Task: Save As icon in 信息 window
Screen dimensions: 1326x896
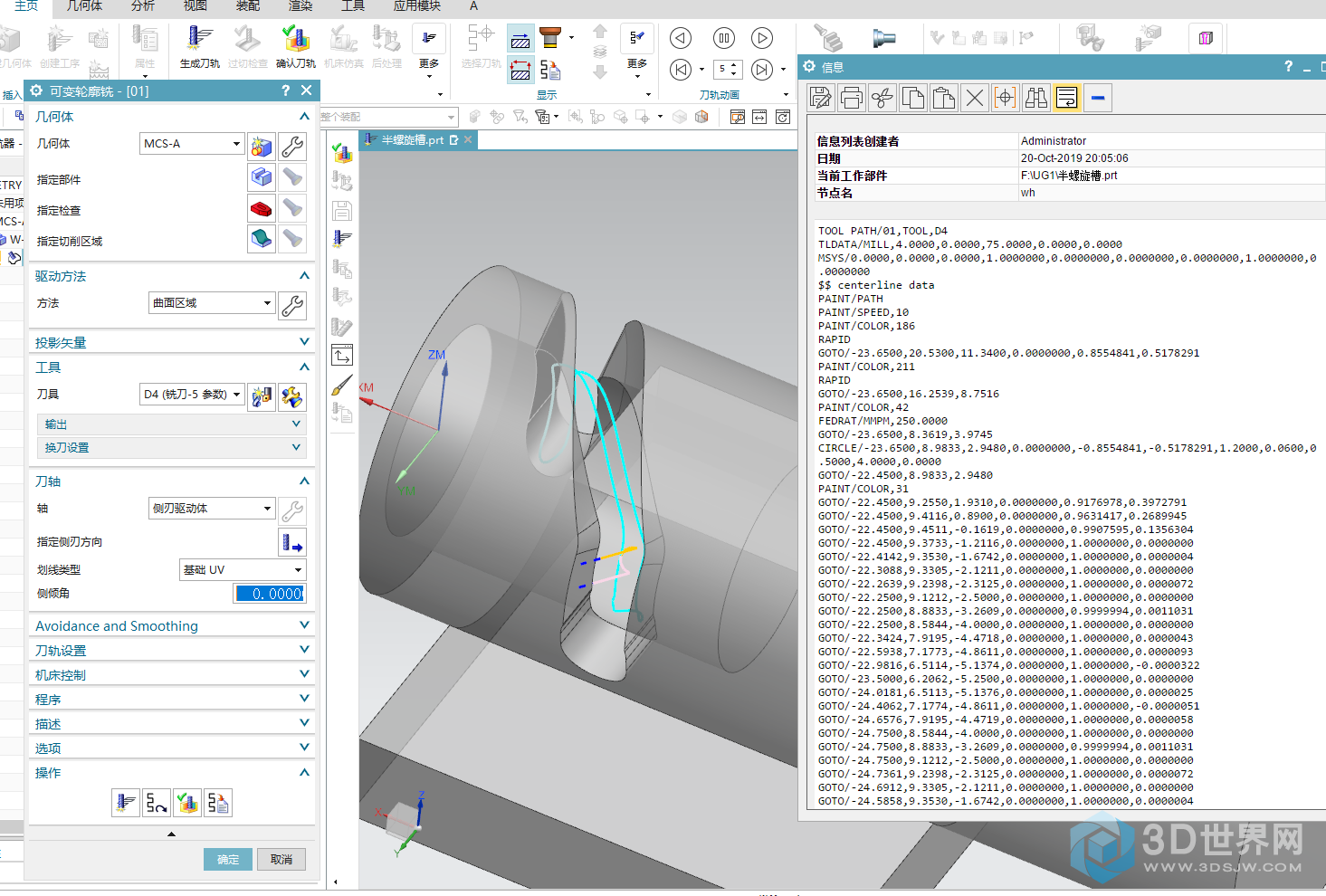Action: pyautogui.click(x=821, y=98)
